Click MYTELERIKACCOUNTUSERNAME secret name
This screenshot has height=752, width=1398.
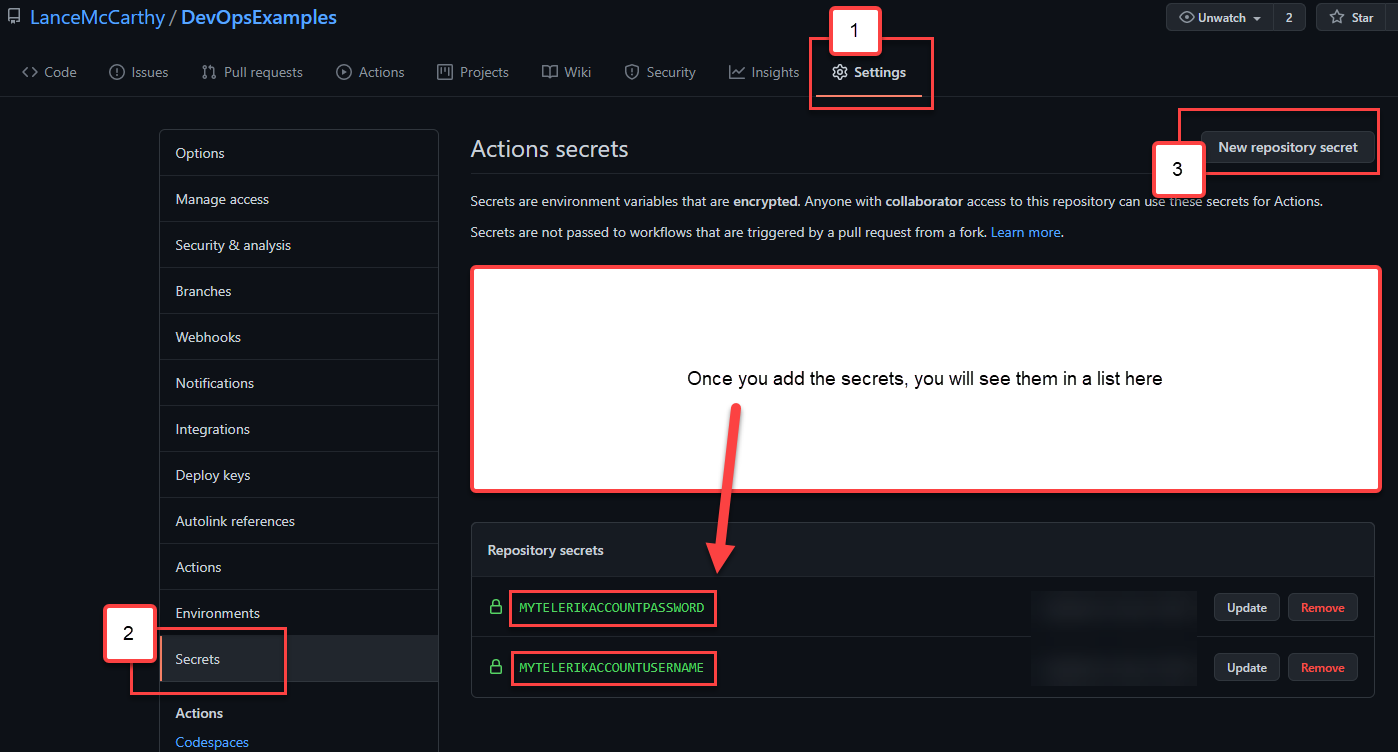click(612, 667)
